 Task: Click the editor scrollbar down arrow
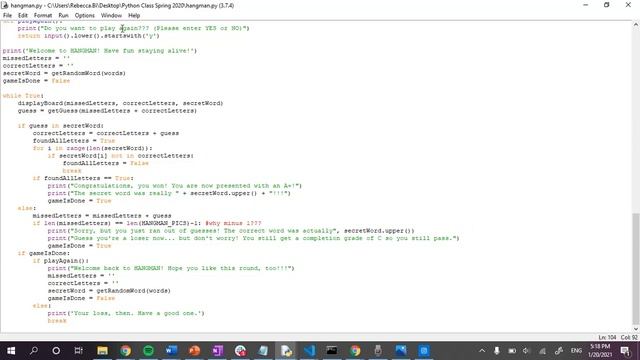click(x=636, y=329)
